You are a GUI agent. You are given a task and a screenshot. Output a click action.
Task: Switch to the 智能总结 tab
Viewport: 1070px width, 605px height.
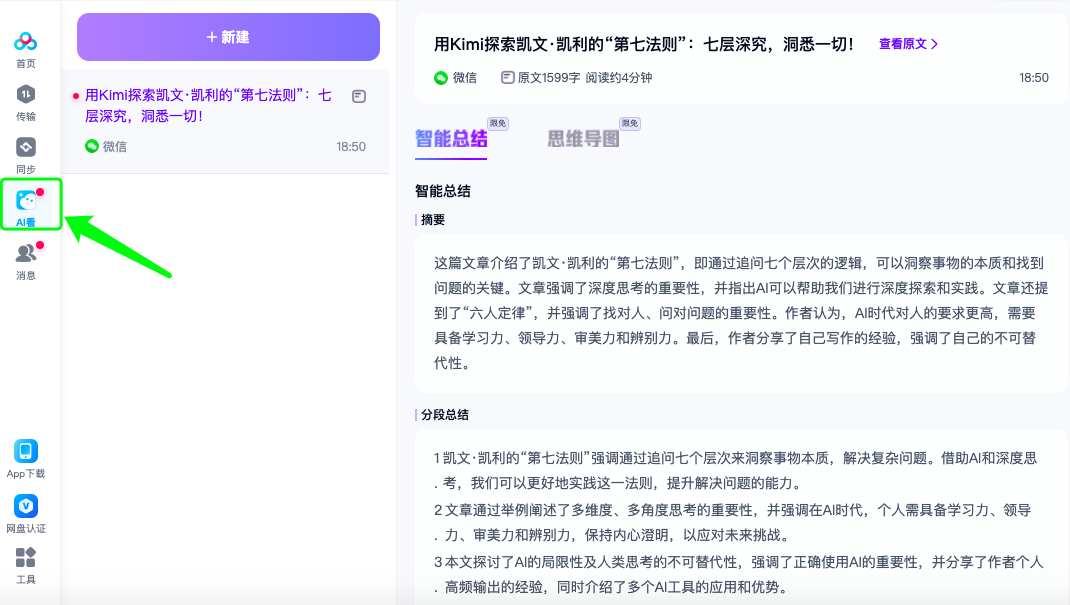click(x=451, y=138)
